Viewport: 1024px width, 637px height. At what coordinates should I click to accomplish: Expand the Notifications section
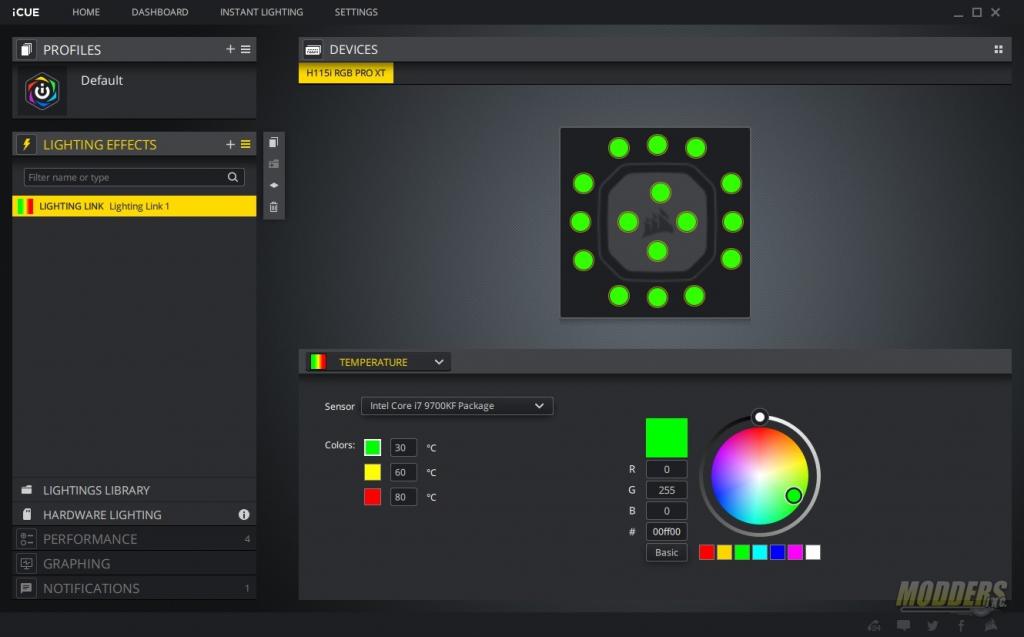tap(135, 588)
